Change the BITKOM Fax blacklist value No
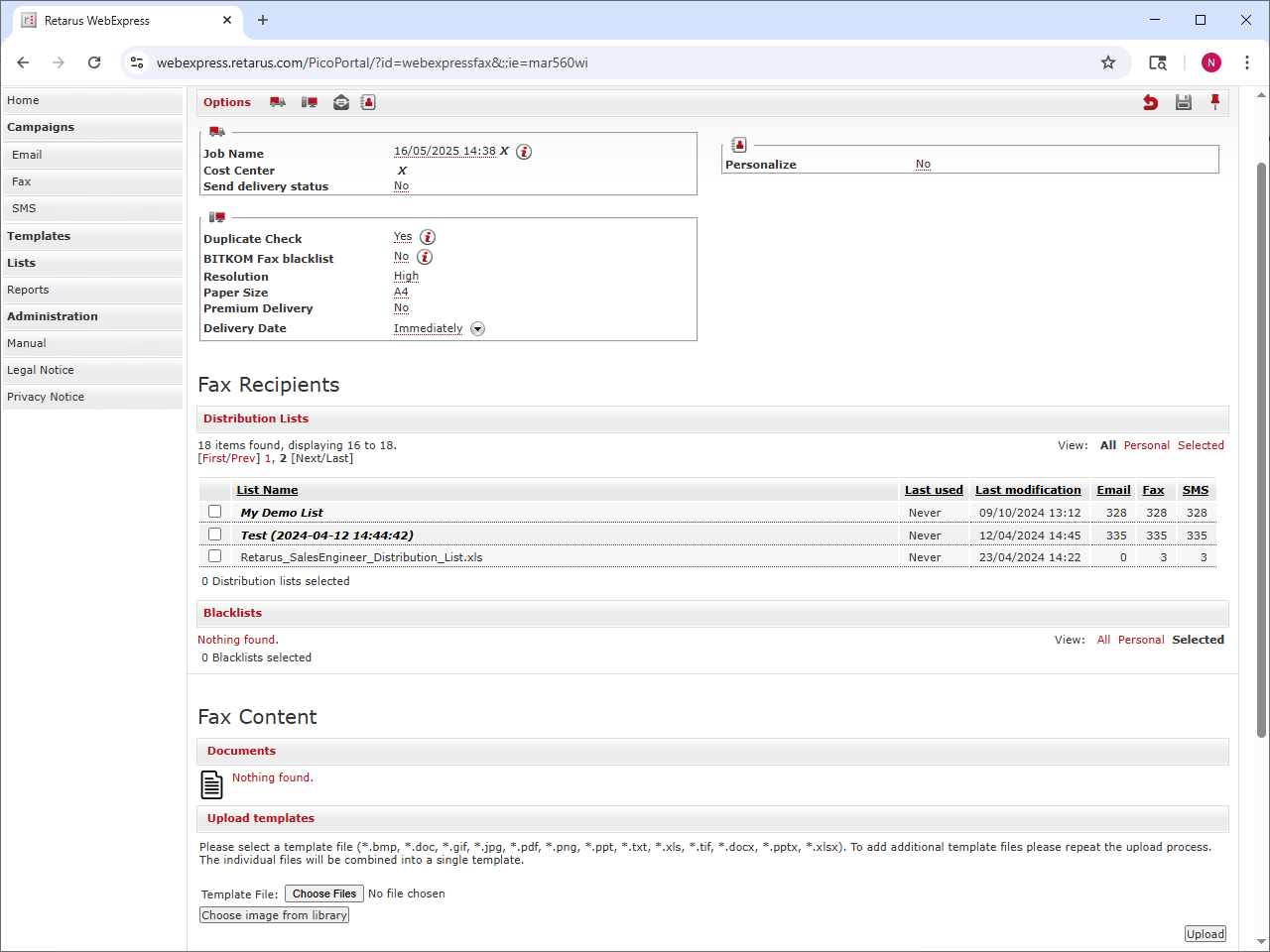The image size is (1270, 952). click(x=401, y=257)
